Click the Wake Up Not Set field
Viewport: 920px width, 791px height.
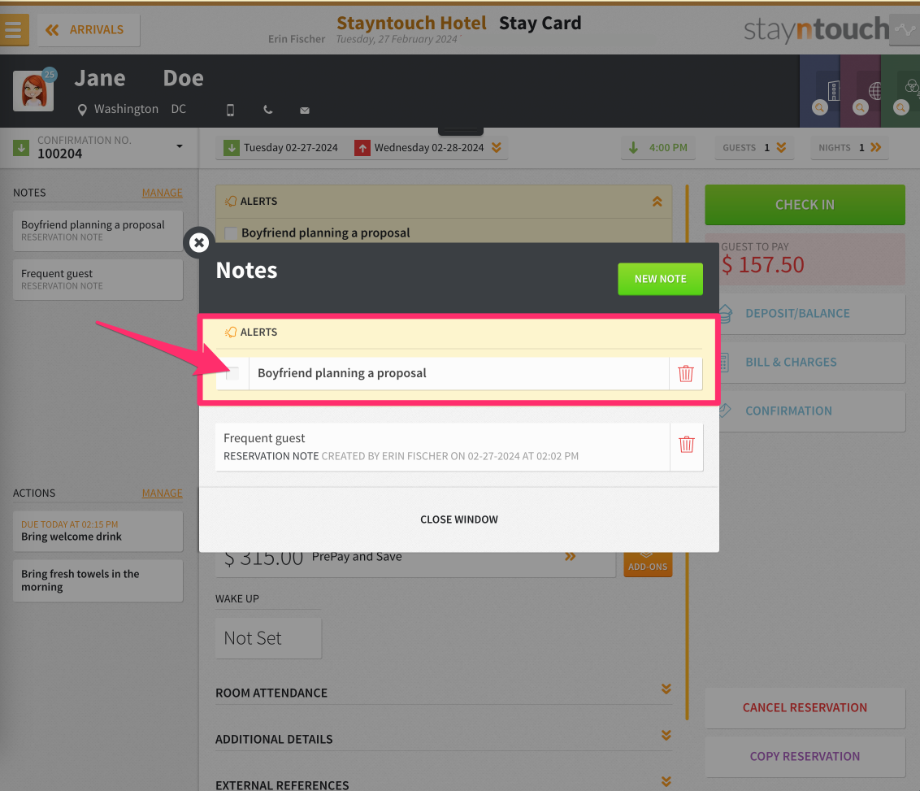(x=268, y=638)
